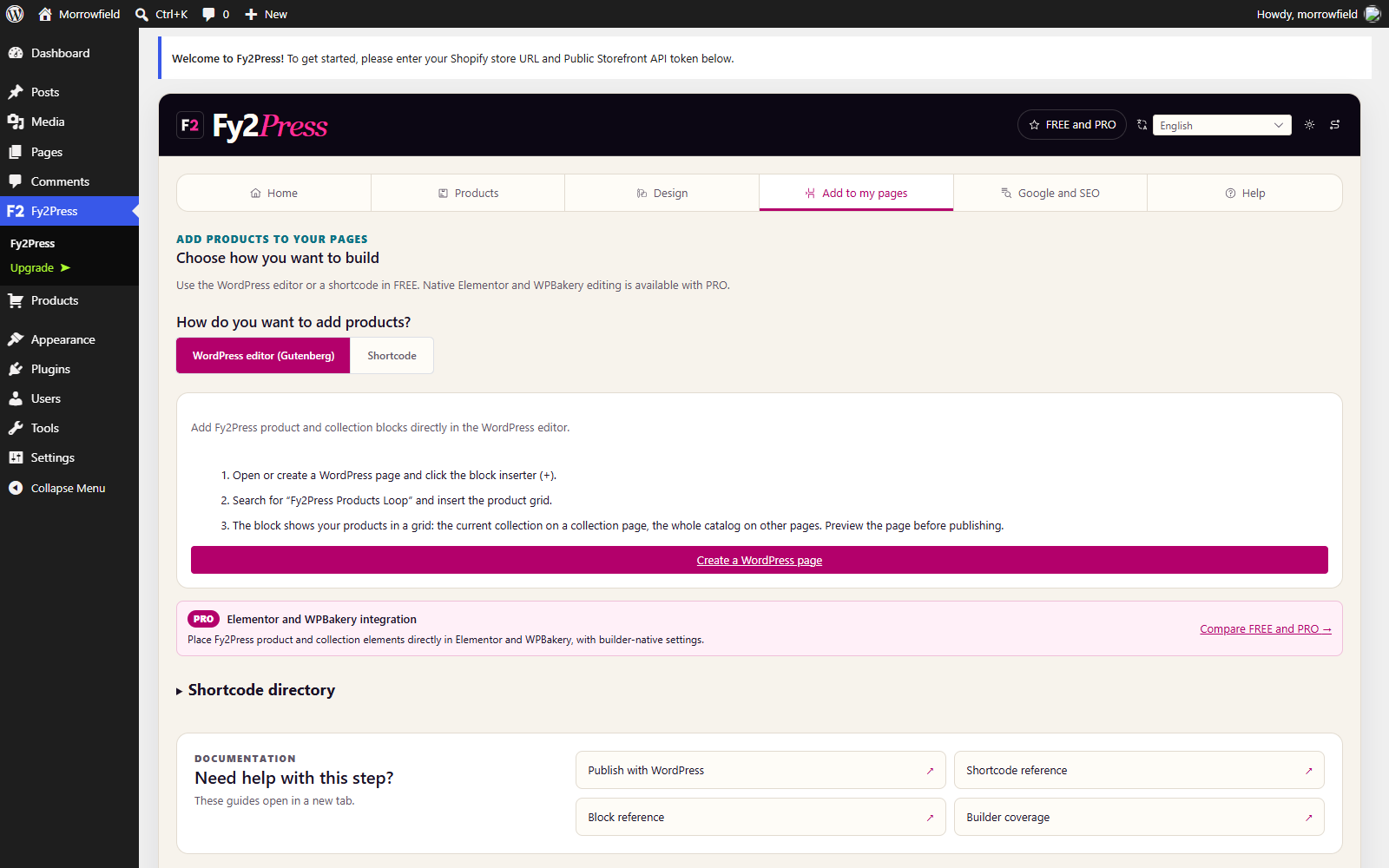This screenshot has width=1389, height=868.
Task: Open the Publish with WordPress guide
Action: point(760,770)
